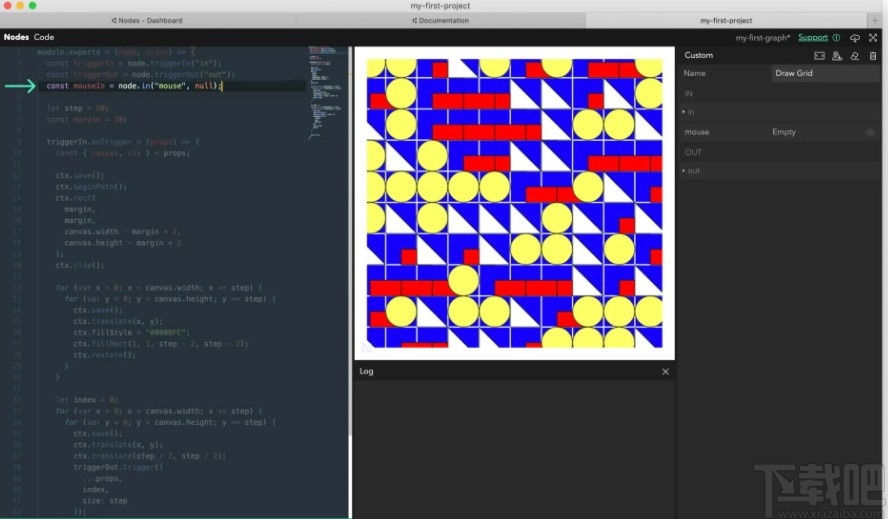Open the code view icon in Custom panel

pyautogui.click(x=819, y=56)
